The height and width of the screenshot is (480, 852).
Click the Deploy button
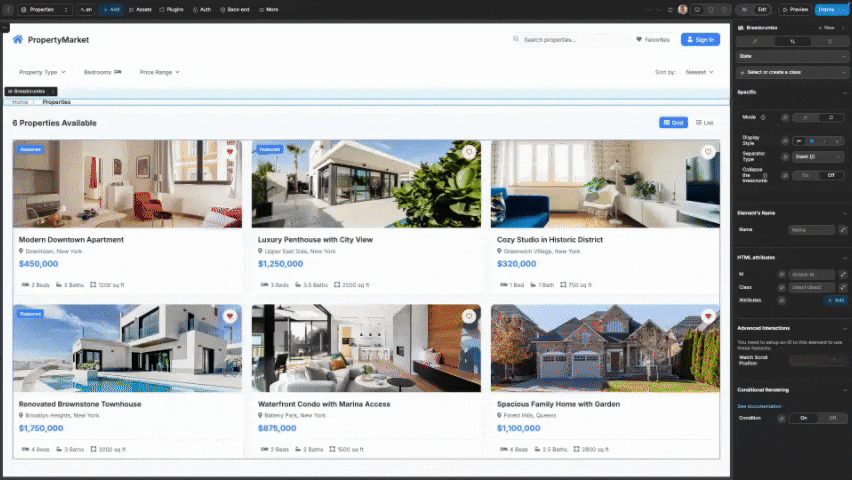click(x=827, y=9)
